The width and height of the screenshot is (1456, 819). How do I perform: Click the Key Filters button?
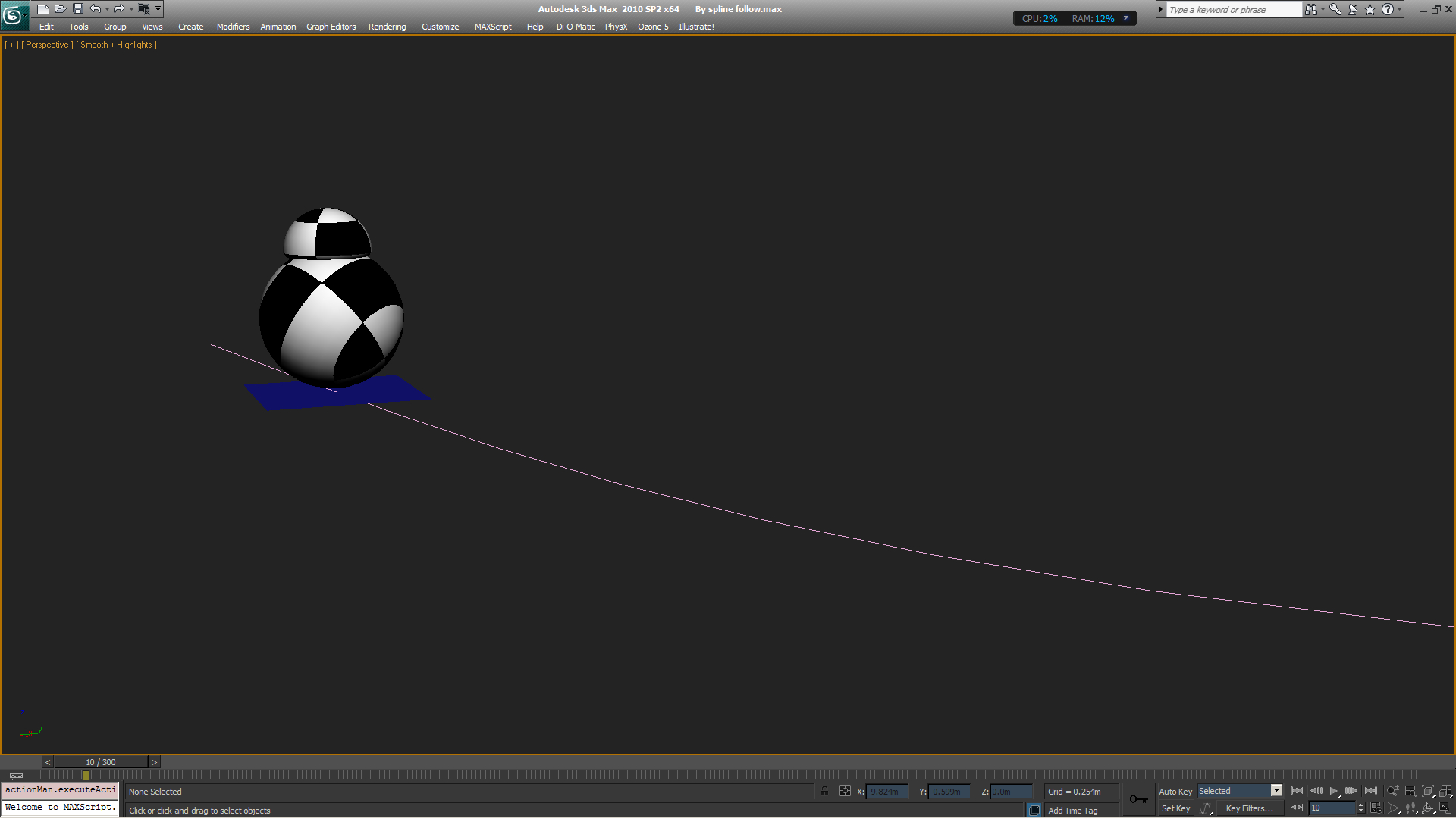click(1248, 808)
